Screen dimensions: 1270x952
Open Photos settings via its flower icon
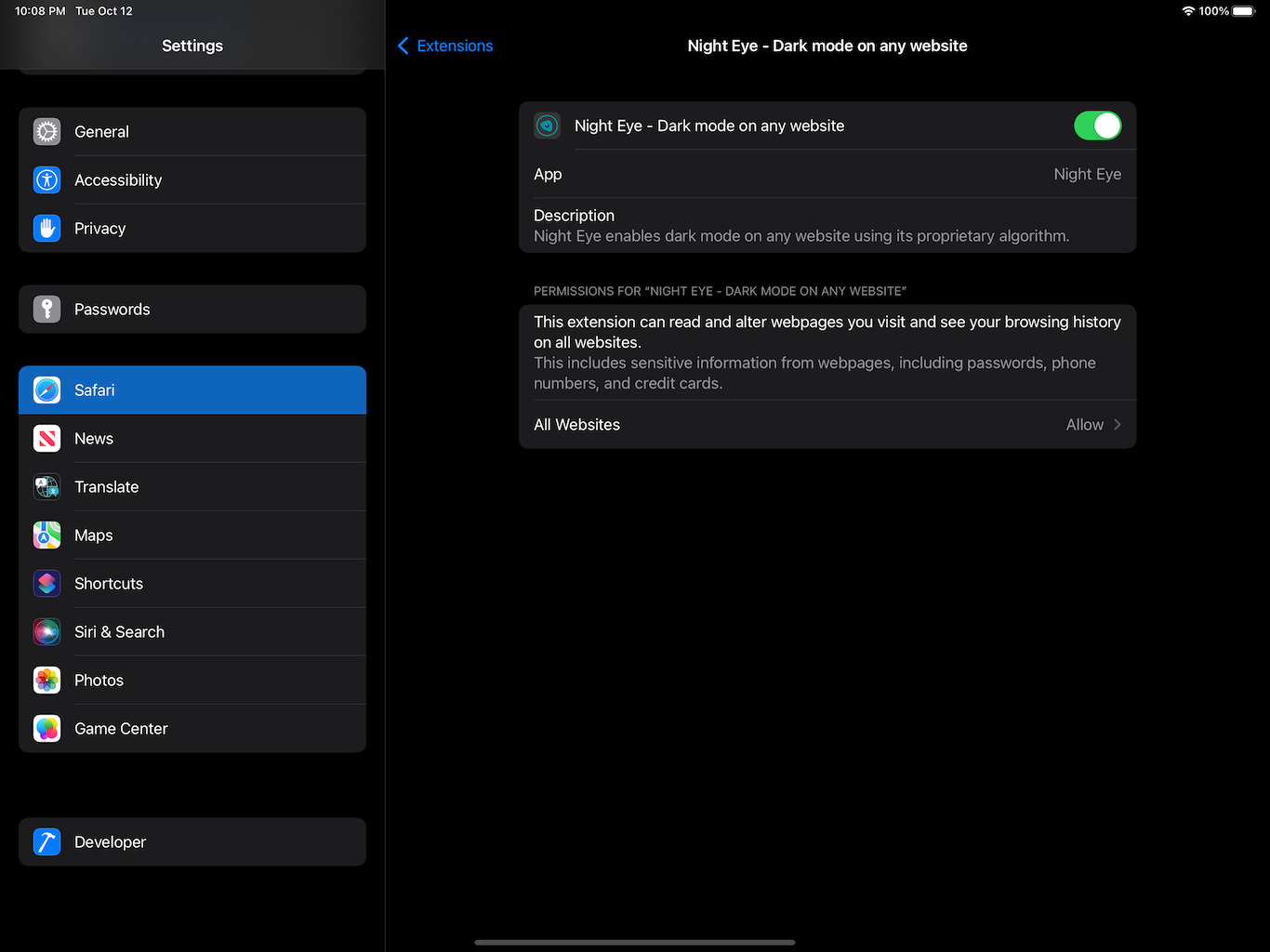click(x=46, y=680)
